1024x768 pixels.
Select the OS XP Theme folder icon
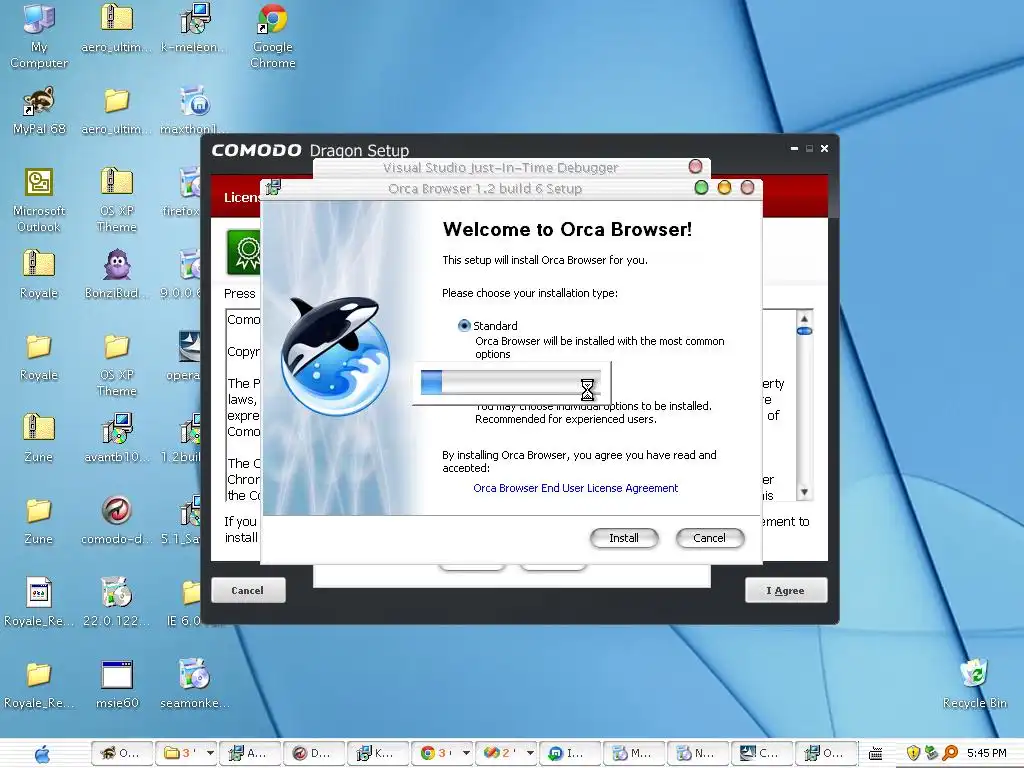(x=117, y=364)
